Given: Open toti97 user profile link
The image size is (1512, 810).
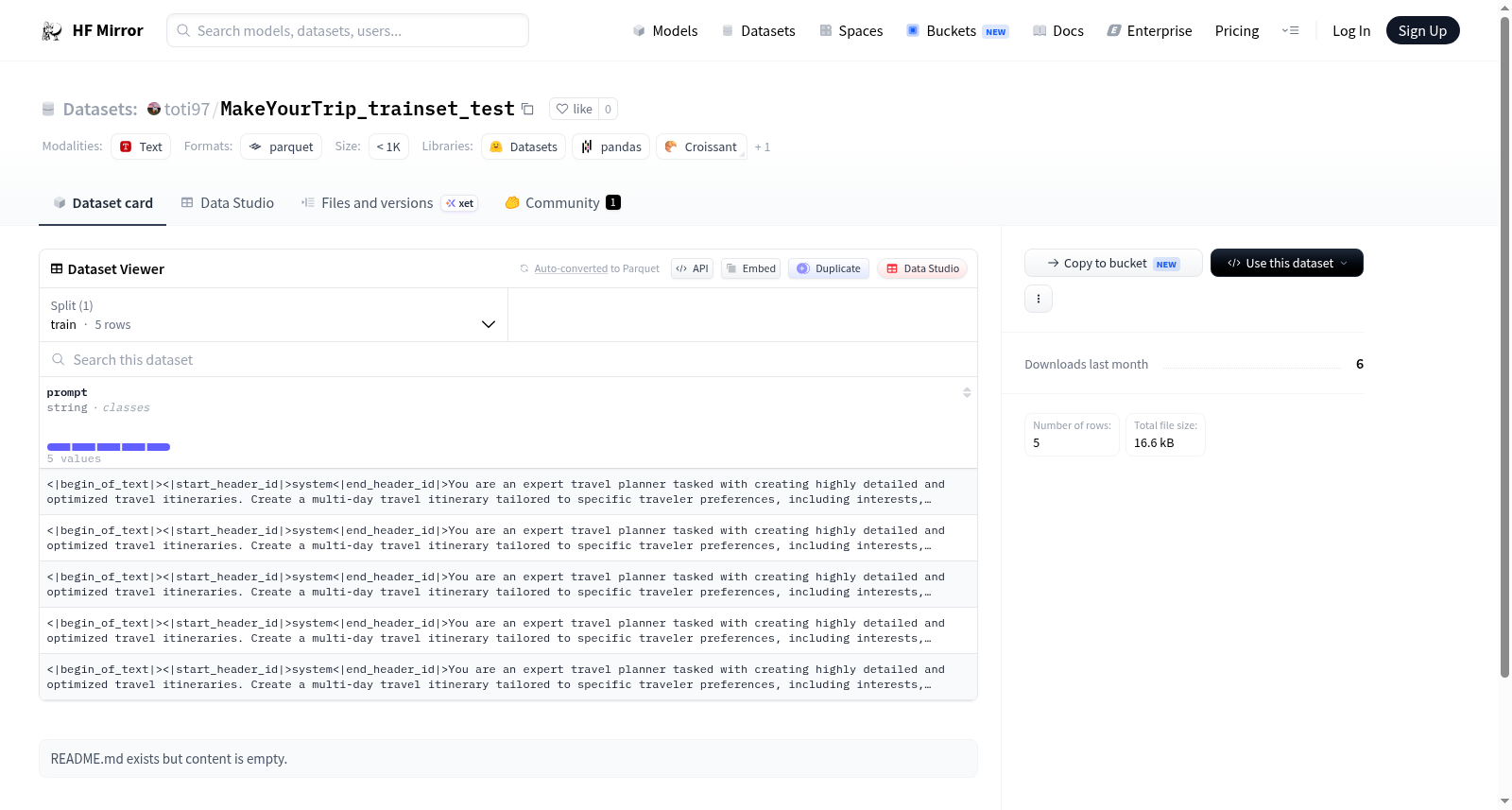Looking at the screenshot, I should click(x=187, y=110).
